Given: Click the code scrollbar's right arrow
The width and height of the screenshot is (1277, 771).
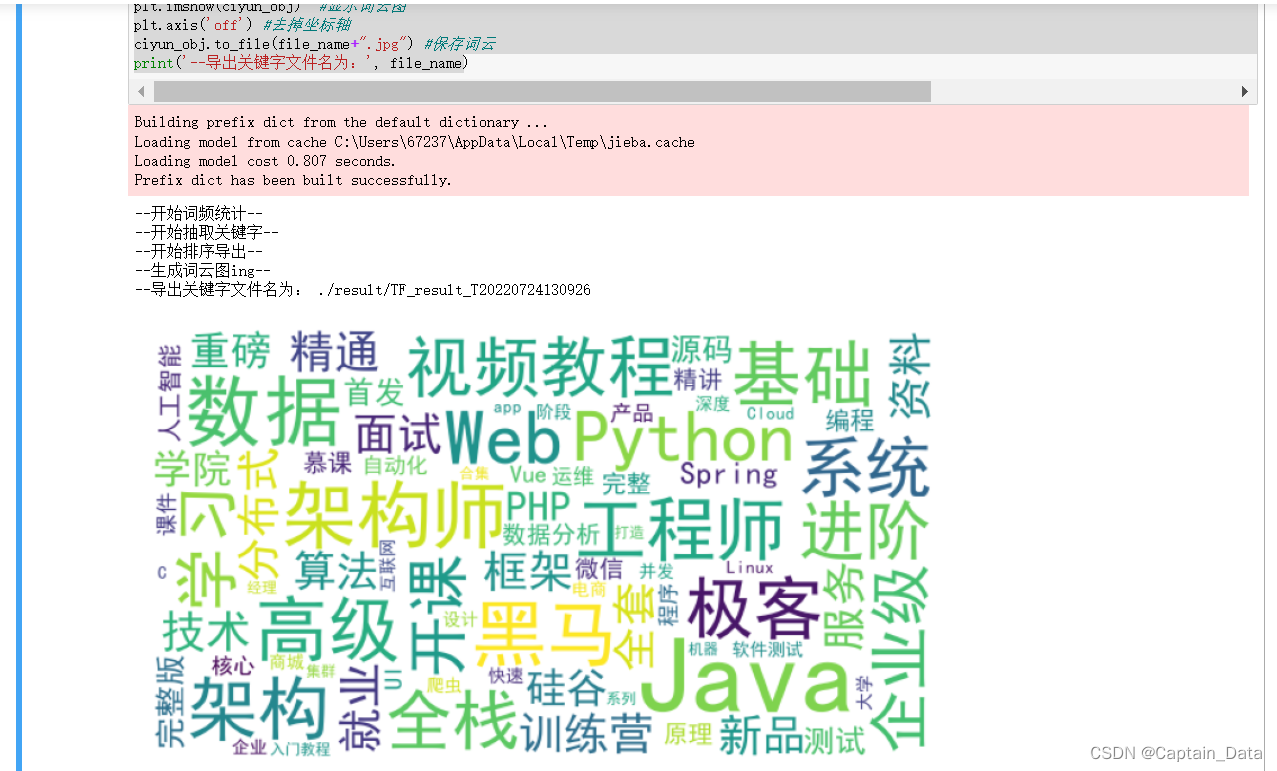Looking at the screenshot, I should [1245, 92].
